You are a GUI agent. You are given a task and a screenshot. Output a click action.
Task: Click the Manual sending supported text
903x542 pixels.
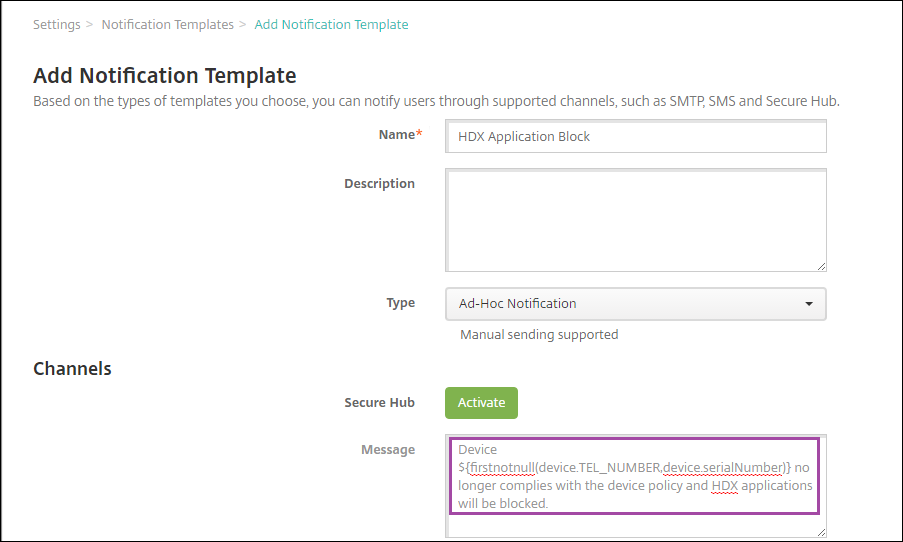pyautogui.click(x=539, y=334)
